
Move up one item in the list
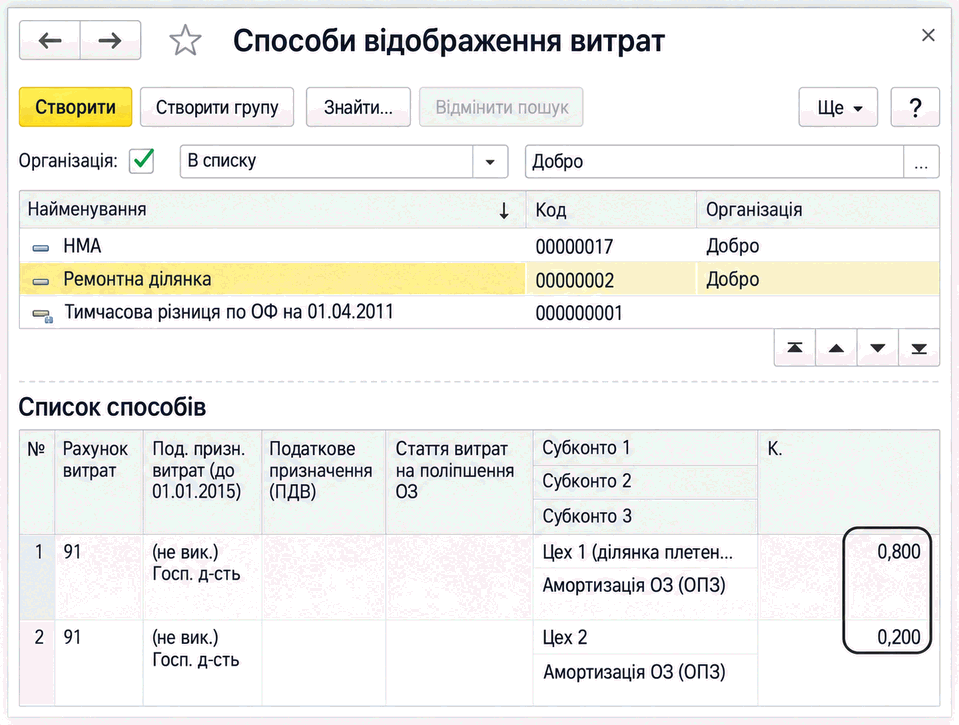pyautogui.click(x=836, y=348)
